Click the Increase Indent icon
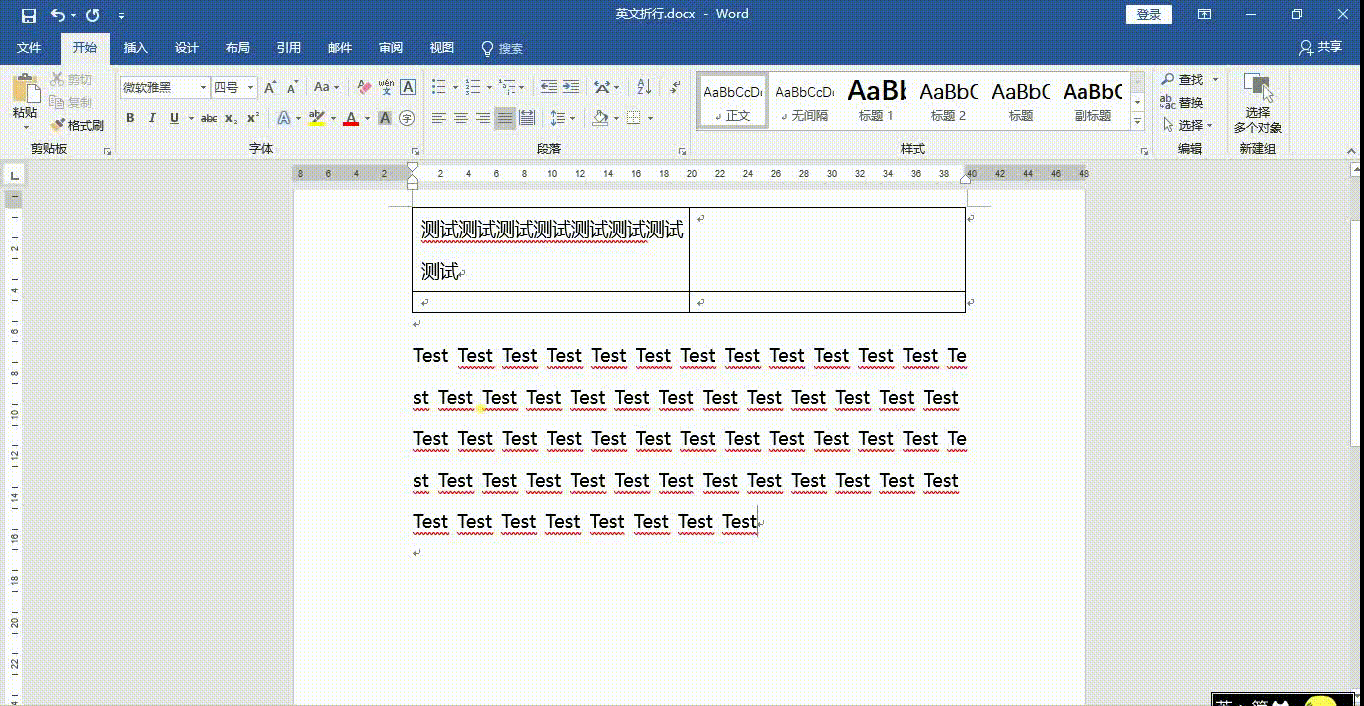This screenshot has height=706, width=1364. click(x=570, y=88)
